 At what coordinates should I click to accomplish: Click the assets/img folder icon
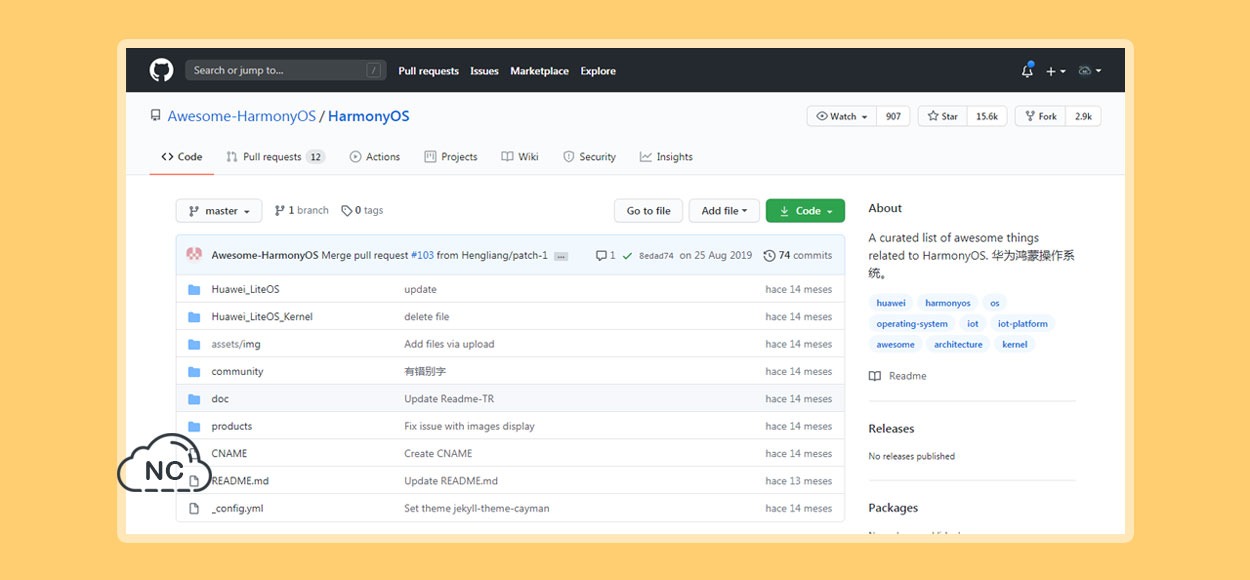click(x=194, y=344)
